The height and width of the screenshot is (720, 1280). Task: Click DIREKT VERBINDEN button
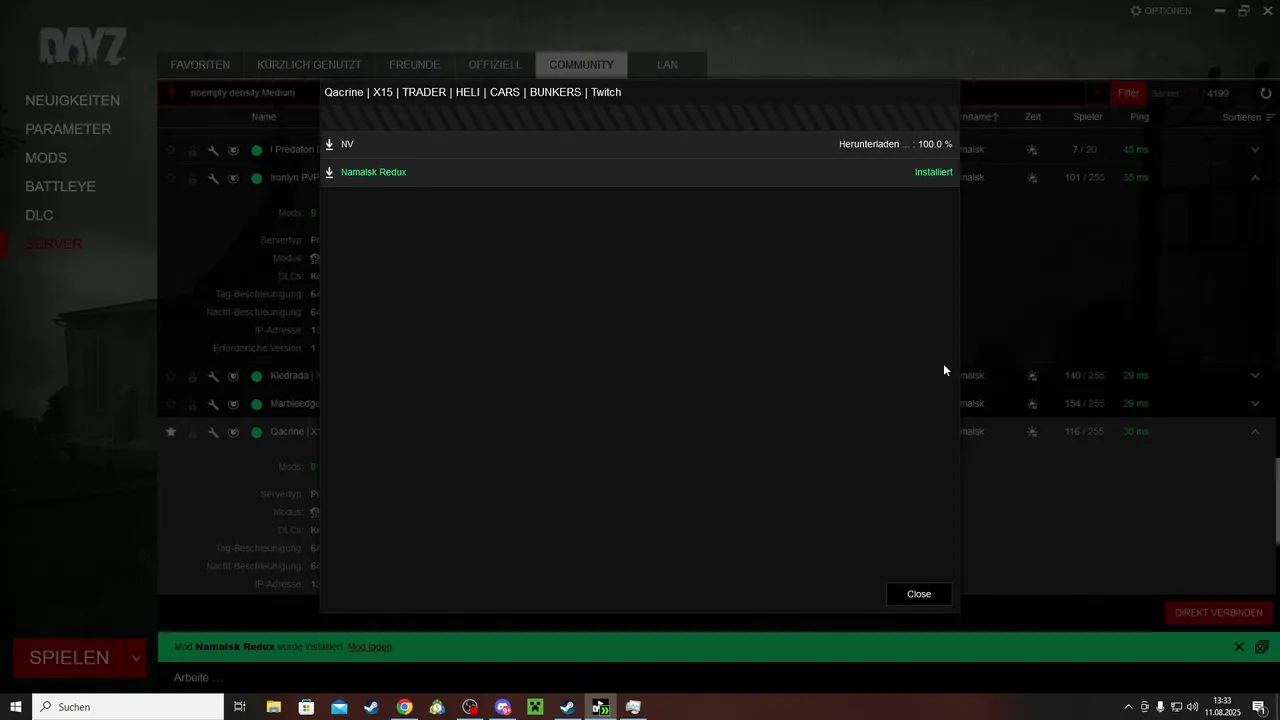[1218, 613]
